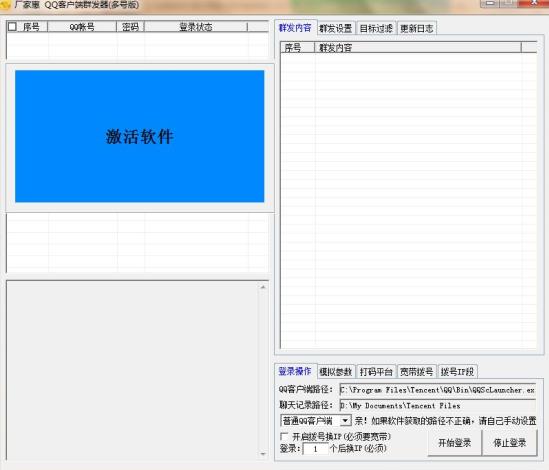549x470 pixels.
Task: Select the 登录操作 tab
Action: point(295,371)
